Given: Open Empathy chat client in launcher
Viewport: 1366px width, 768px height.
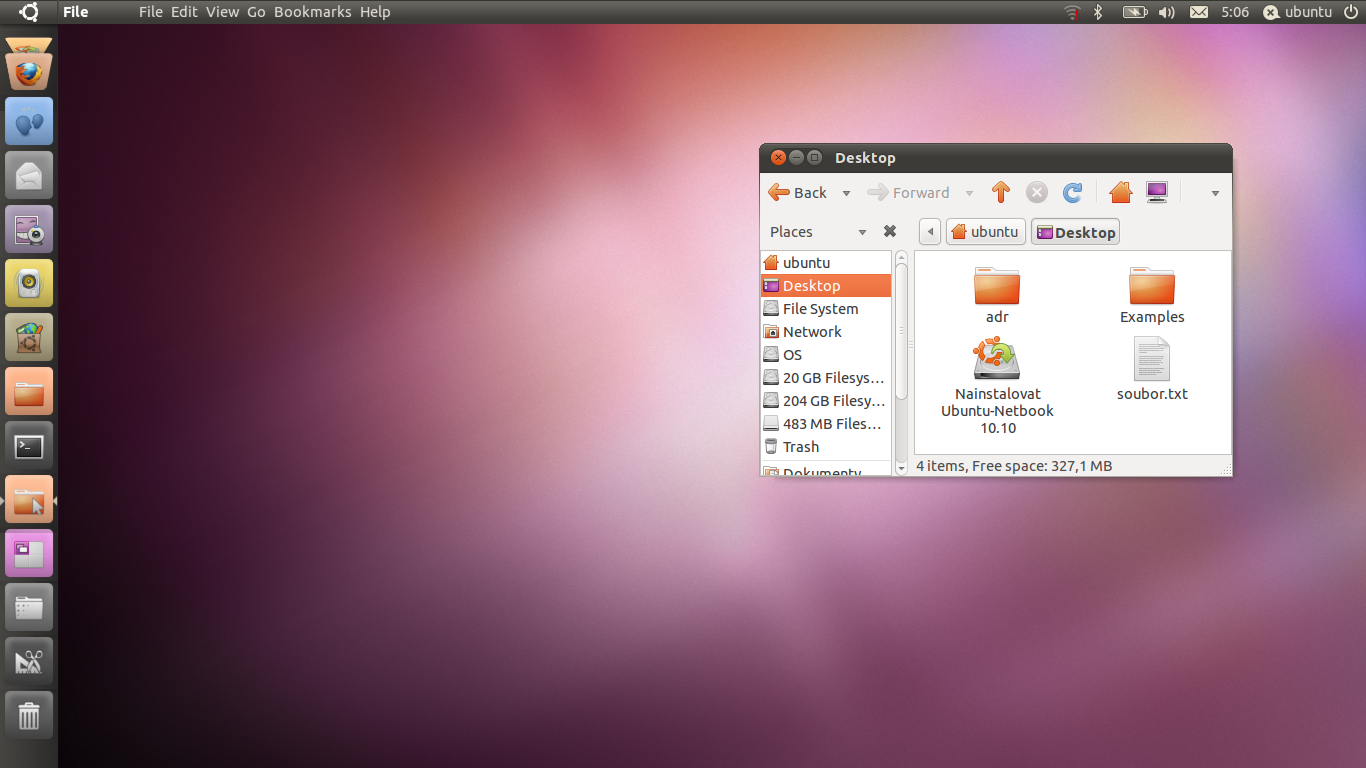Looking at the screenshot, I should 29,121.
